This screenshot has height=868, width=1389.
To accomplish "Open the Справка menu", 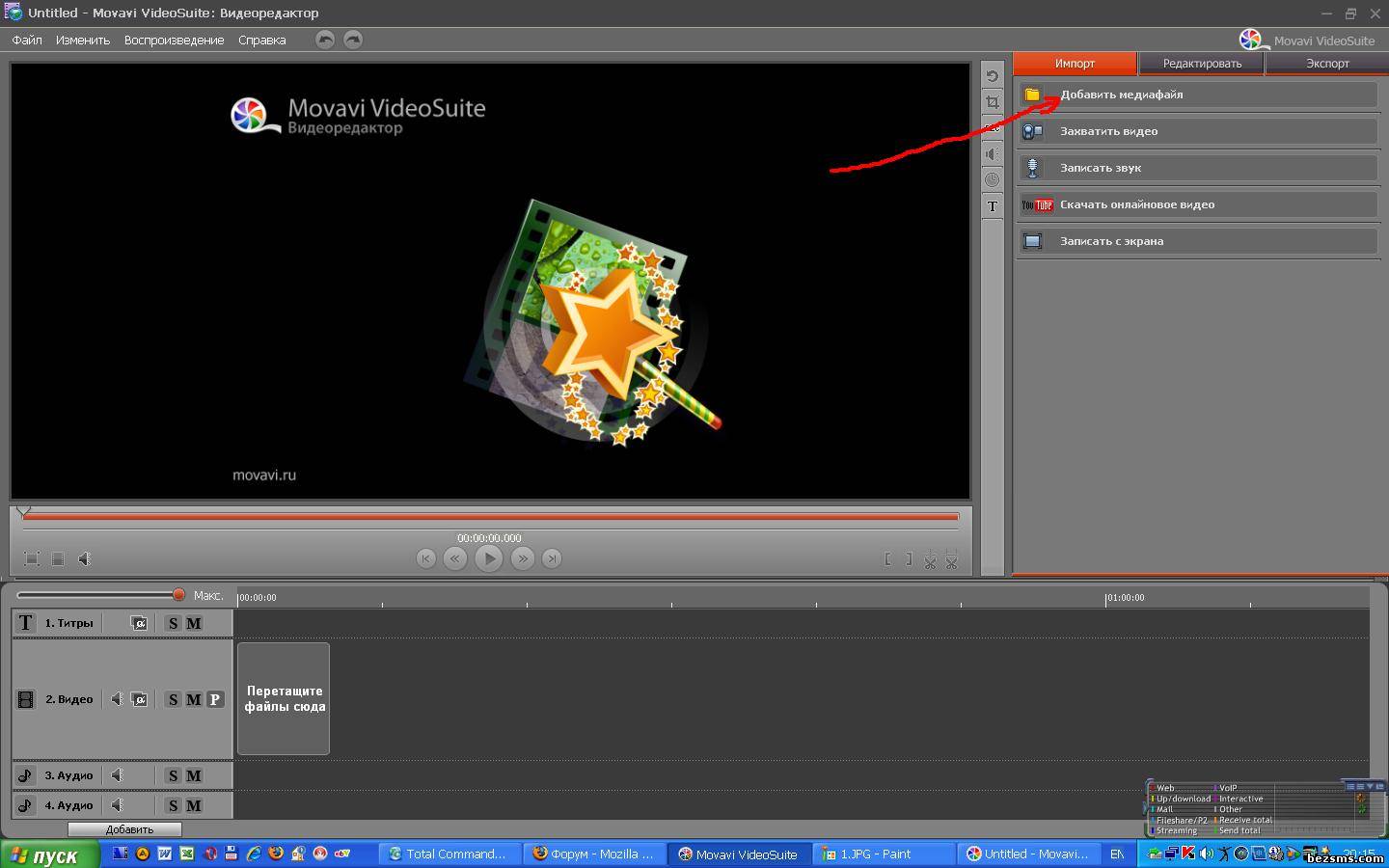I will (261, 41).
